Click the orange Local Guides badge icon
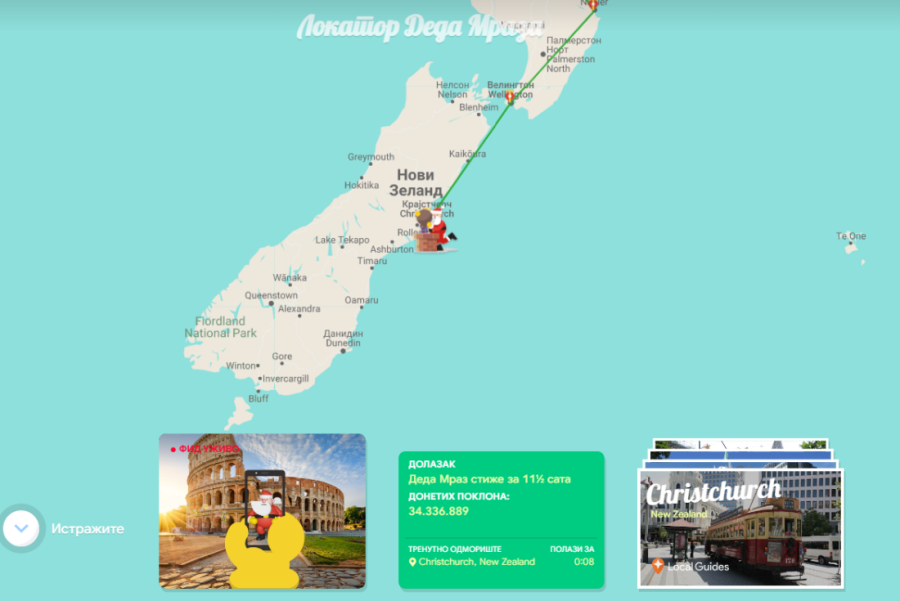The width and height of the screenshot is (900, 601). [x=657, y=566]
